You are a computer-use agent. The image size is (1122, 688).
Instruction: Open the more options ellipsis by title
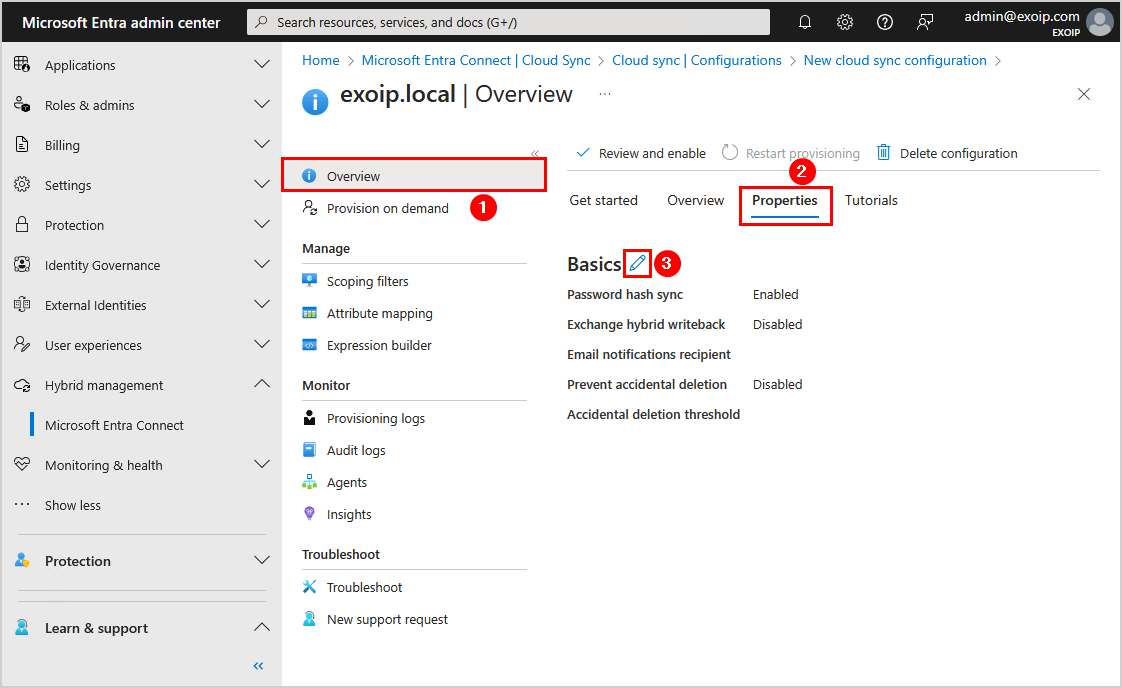point(605,94)
